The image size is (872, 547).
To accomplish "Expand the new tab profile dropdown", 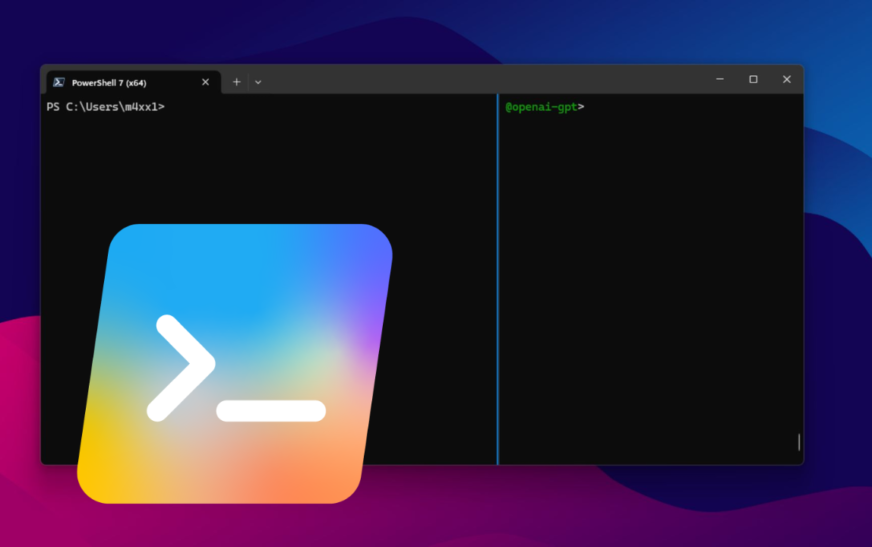I will point(258,82).
